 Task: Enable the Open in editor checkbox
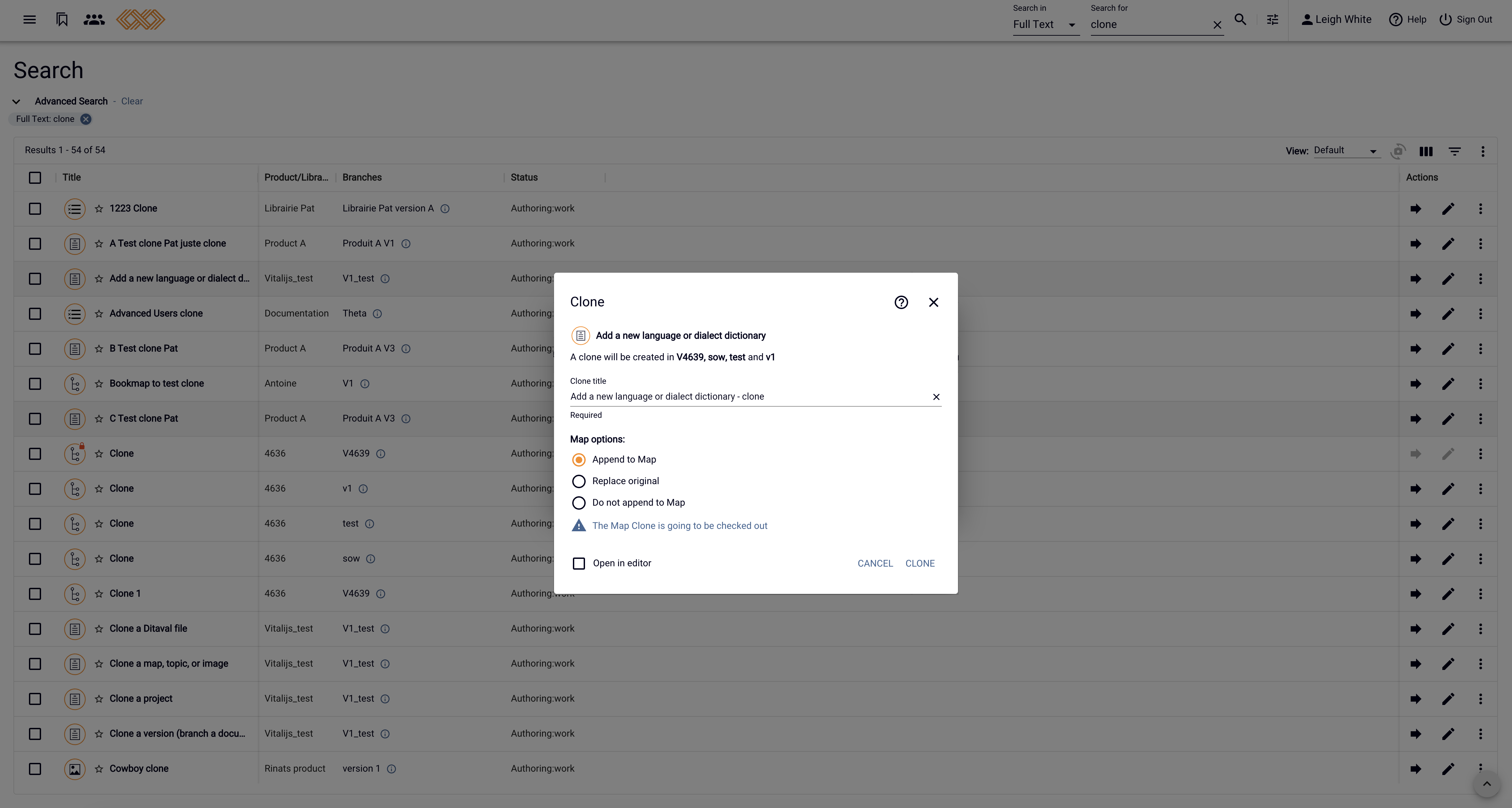point(579,564)
